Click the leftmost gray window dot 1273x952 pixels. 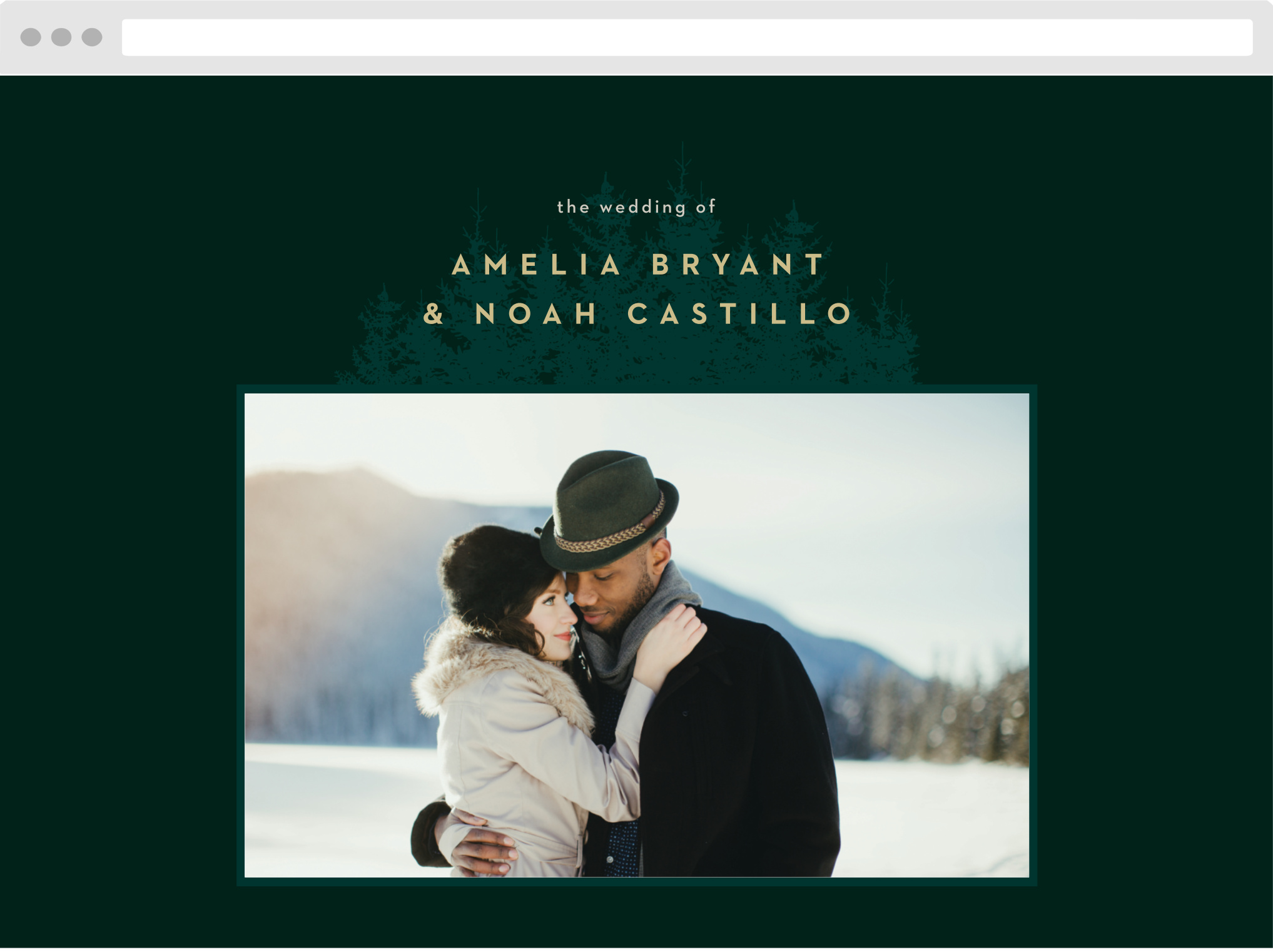tap(31, 38)
